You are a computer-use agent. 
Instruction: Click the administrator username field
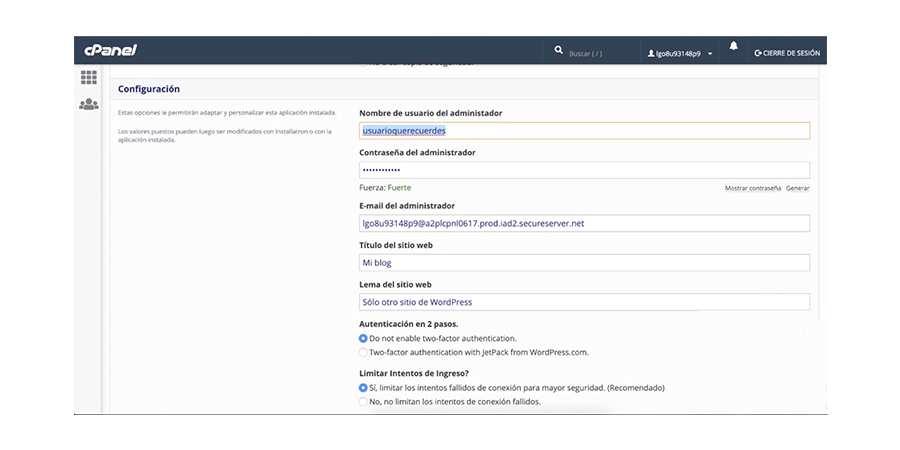(584, 131)
